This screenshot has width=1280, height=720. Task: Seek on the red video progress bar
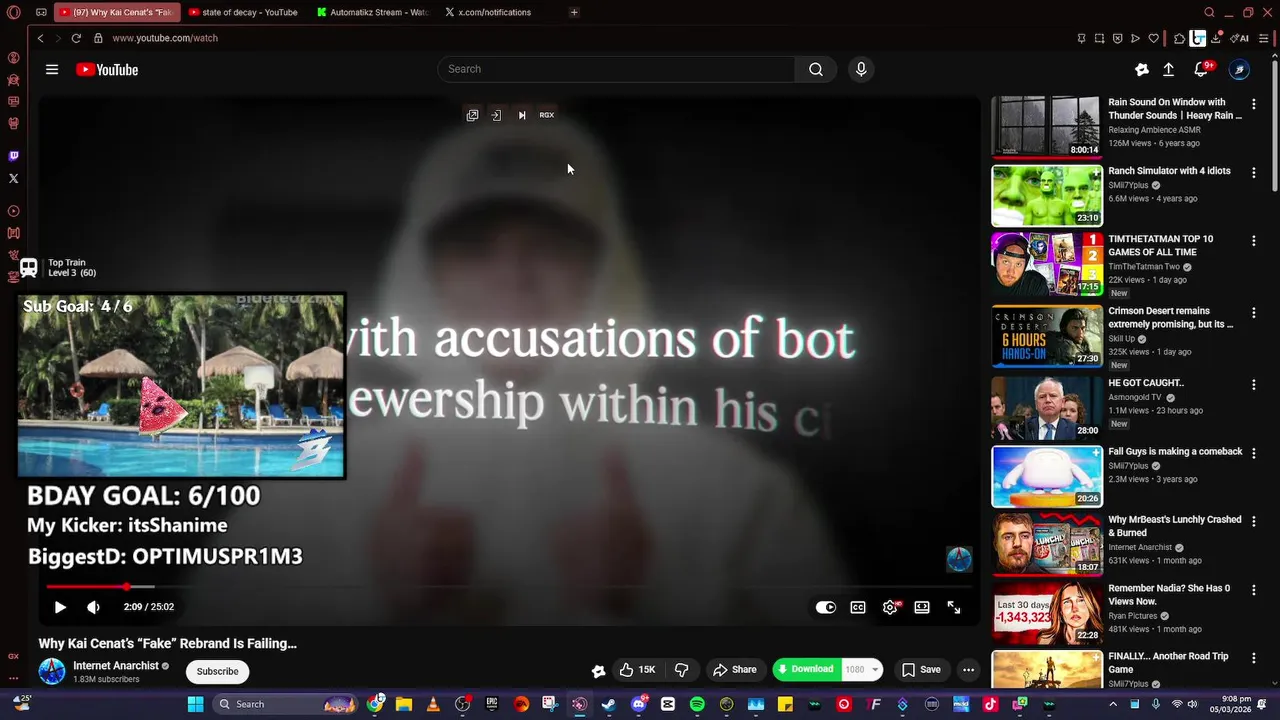pos(510,587)
